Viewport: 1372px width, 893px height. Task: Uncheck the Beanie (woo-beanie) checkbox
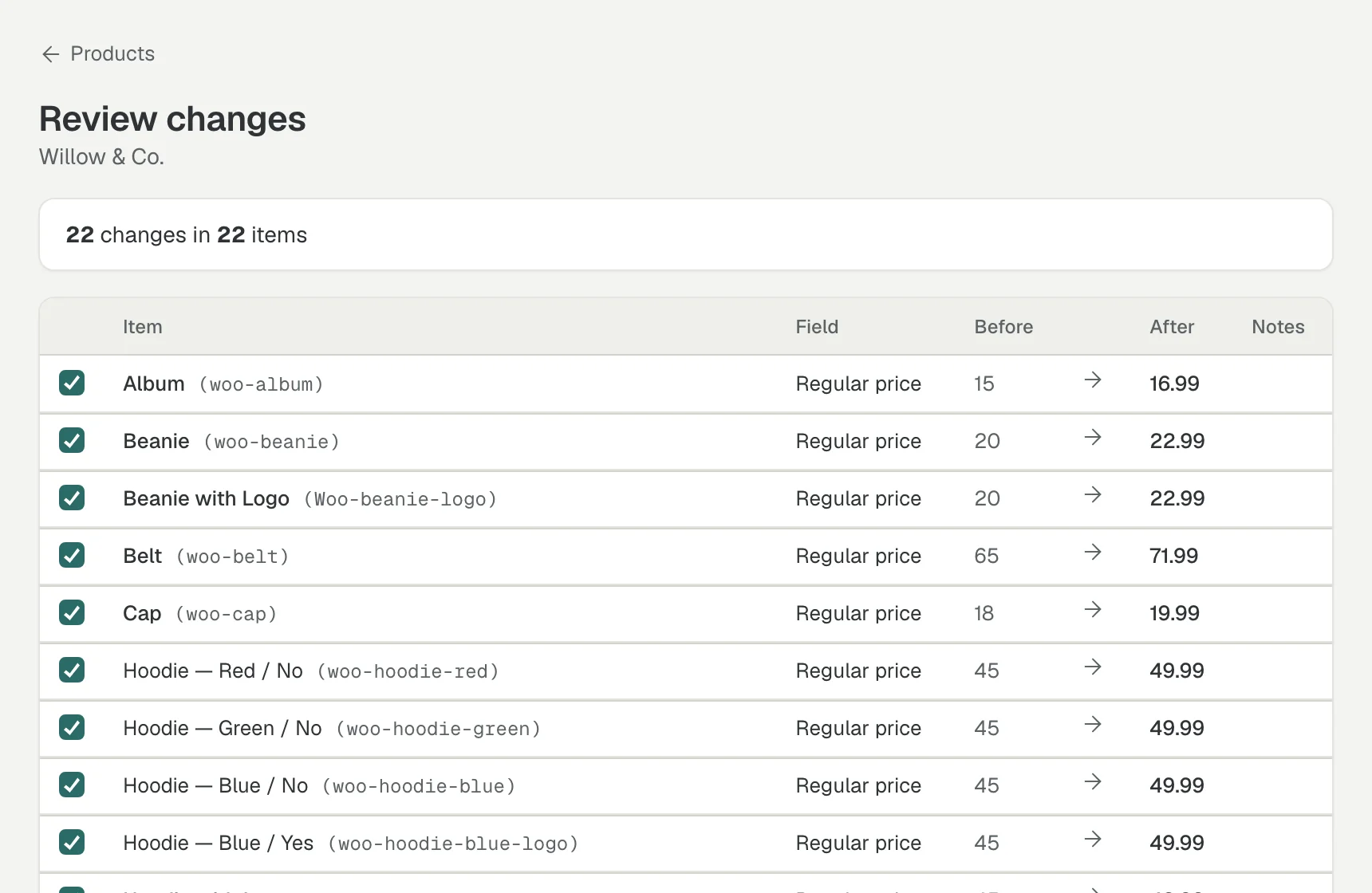72,440
